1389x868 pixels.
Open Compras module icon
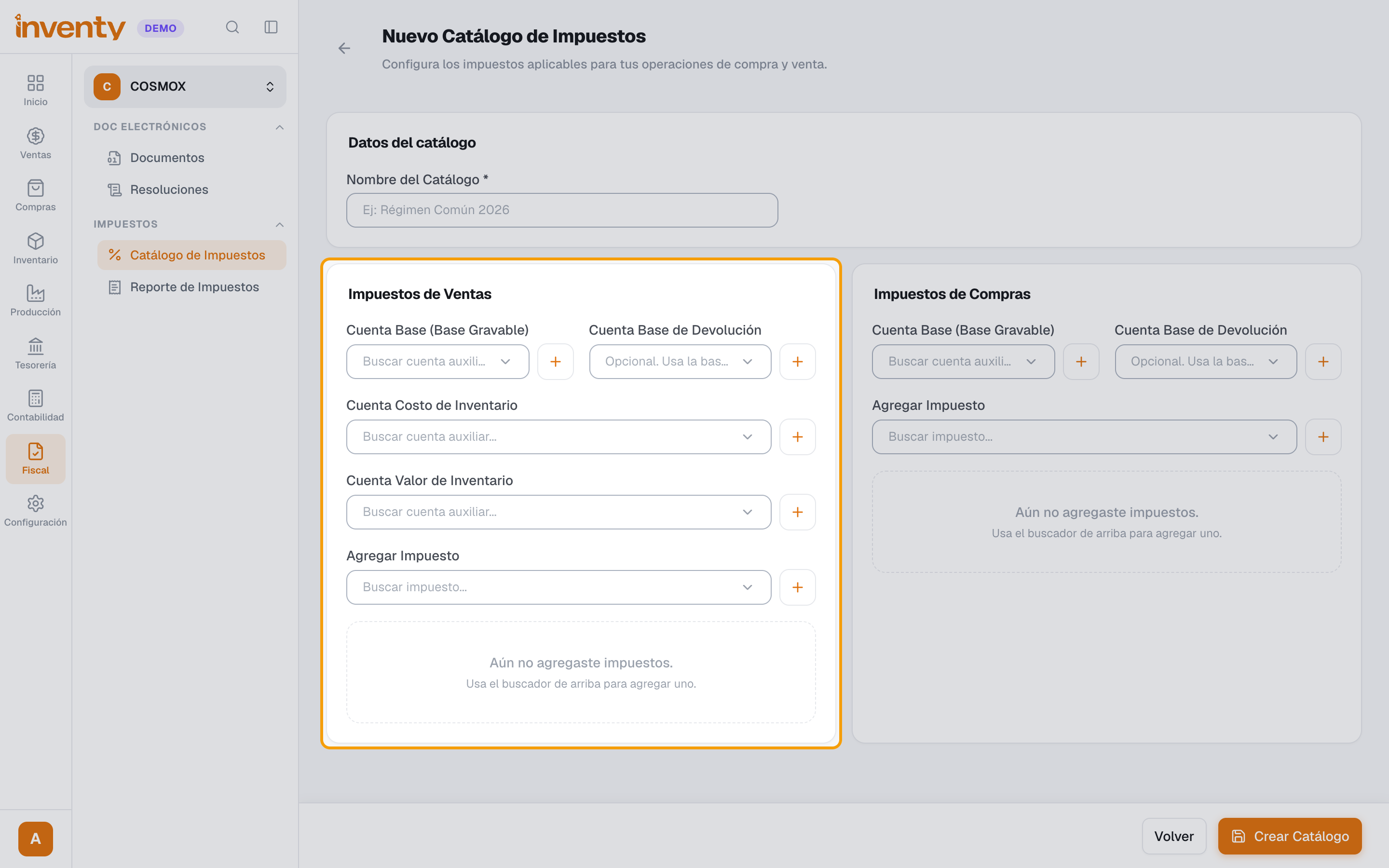36,196
